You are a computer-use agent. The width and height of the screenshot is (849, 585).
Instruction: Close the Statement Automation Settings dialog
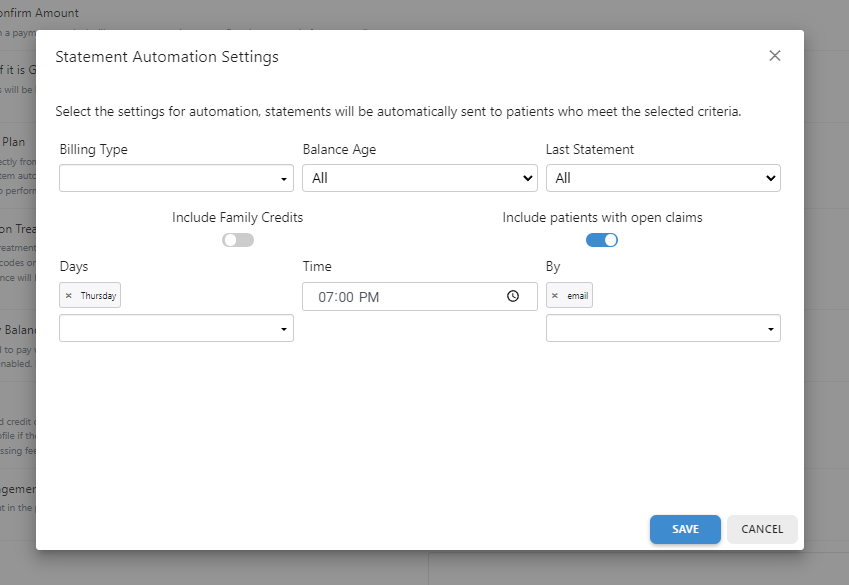coord(775,55)
